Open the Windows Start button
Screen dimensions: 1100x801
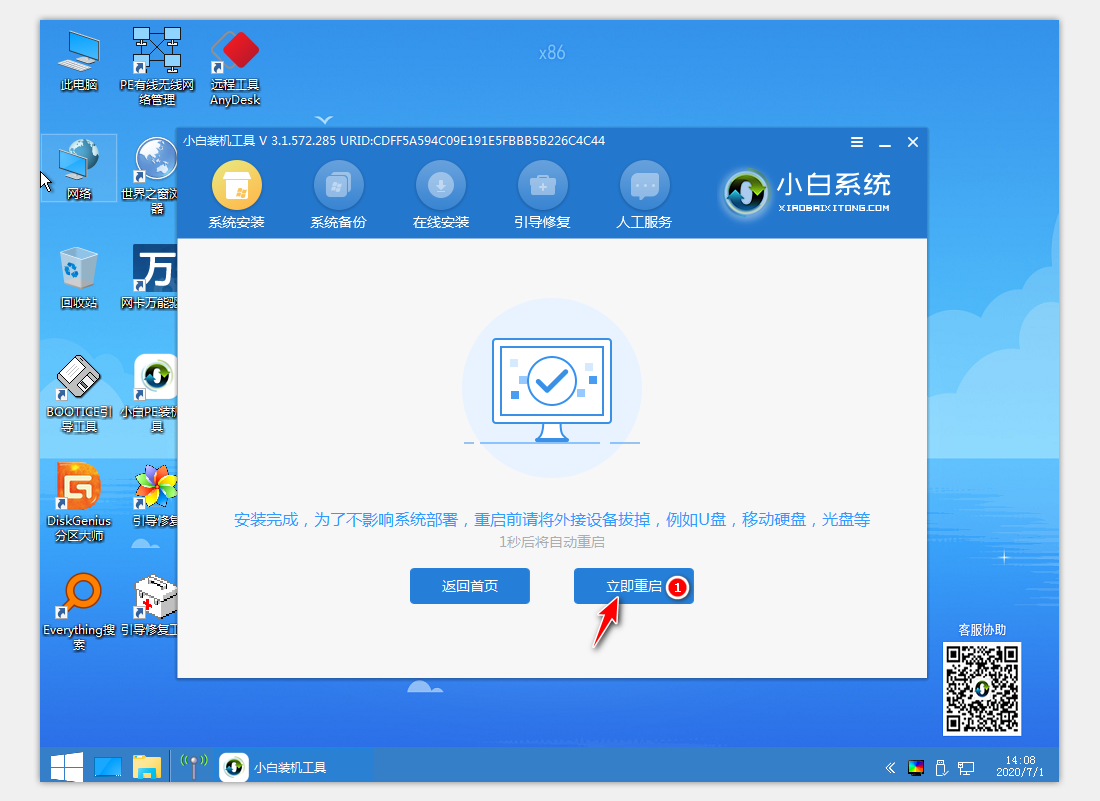click(x=67, y=767)
